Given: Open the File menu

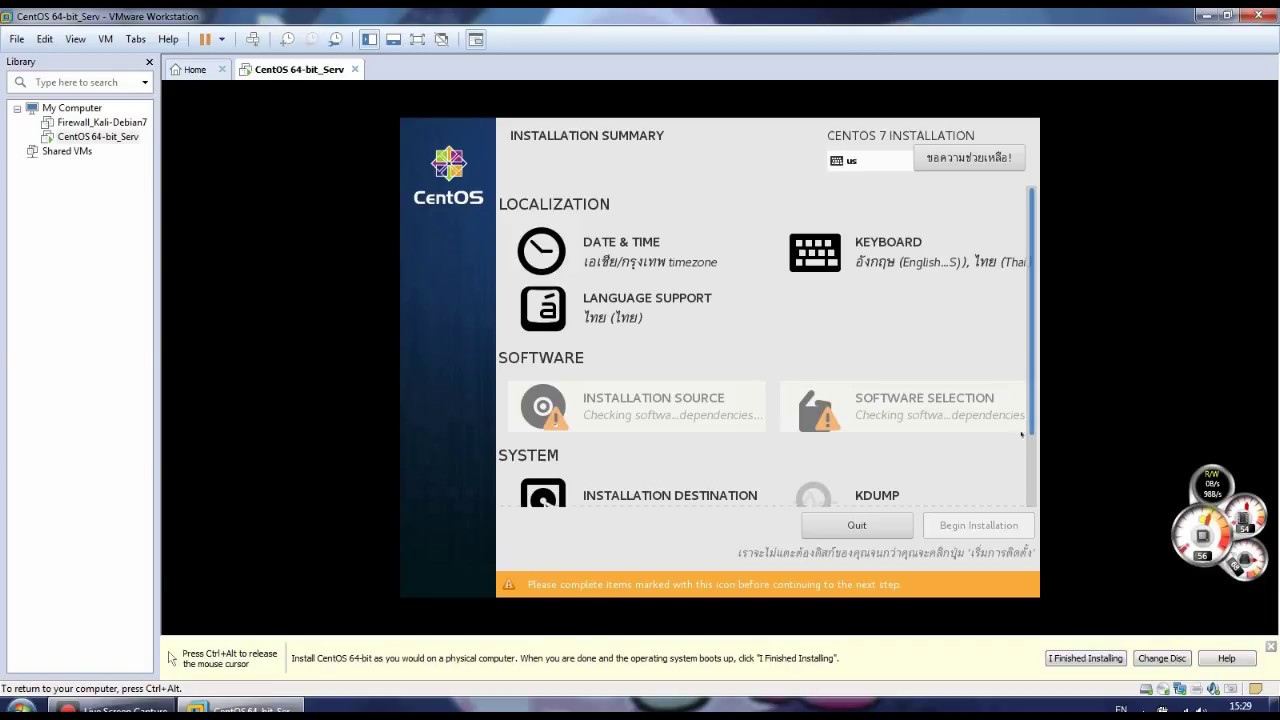Looking at the screenshot, I should pos(17,39).
